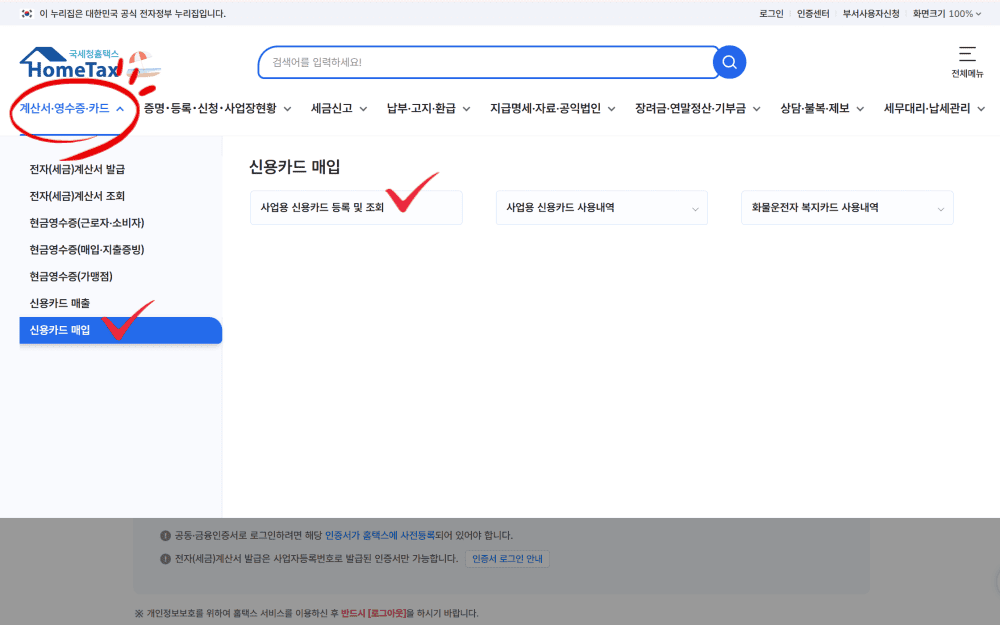Viewport: 1000px width, 625px height.
Task: Select 전자(세금)계산서 발급 in sidebar
Action: (x=77, y=169)
